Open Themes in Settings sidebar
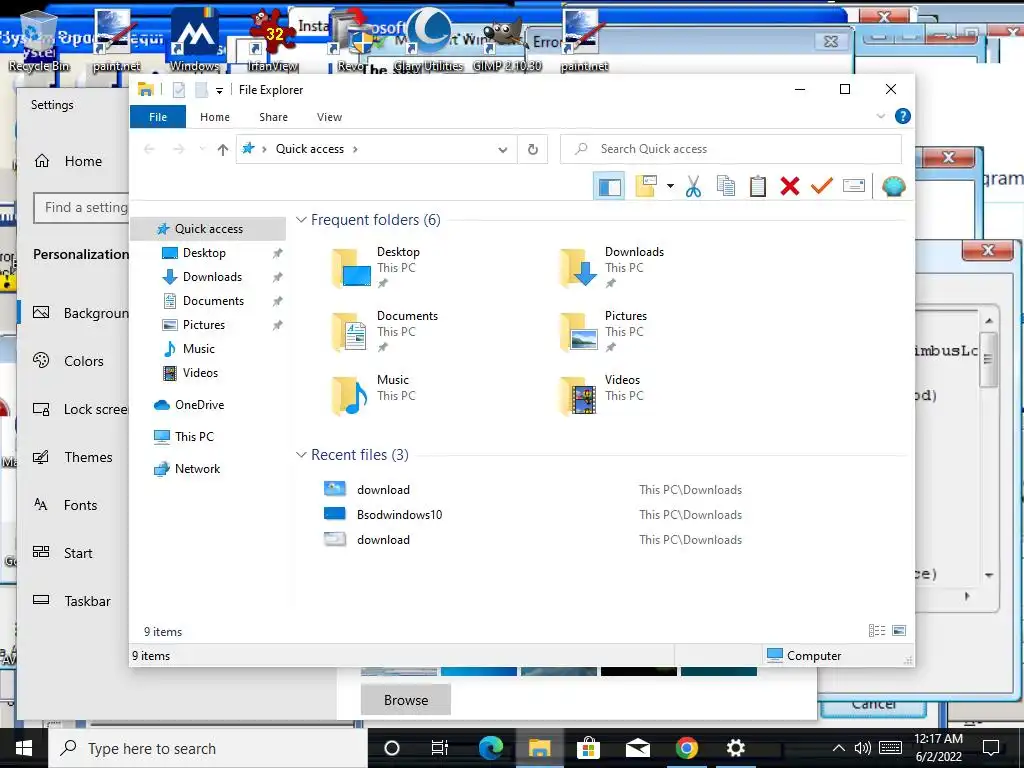The height and width of the screenshot is (768, 1024). tap(88, 457)
